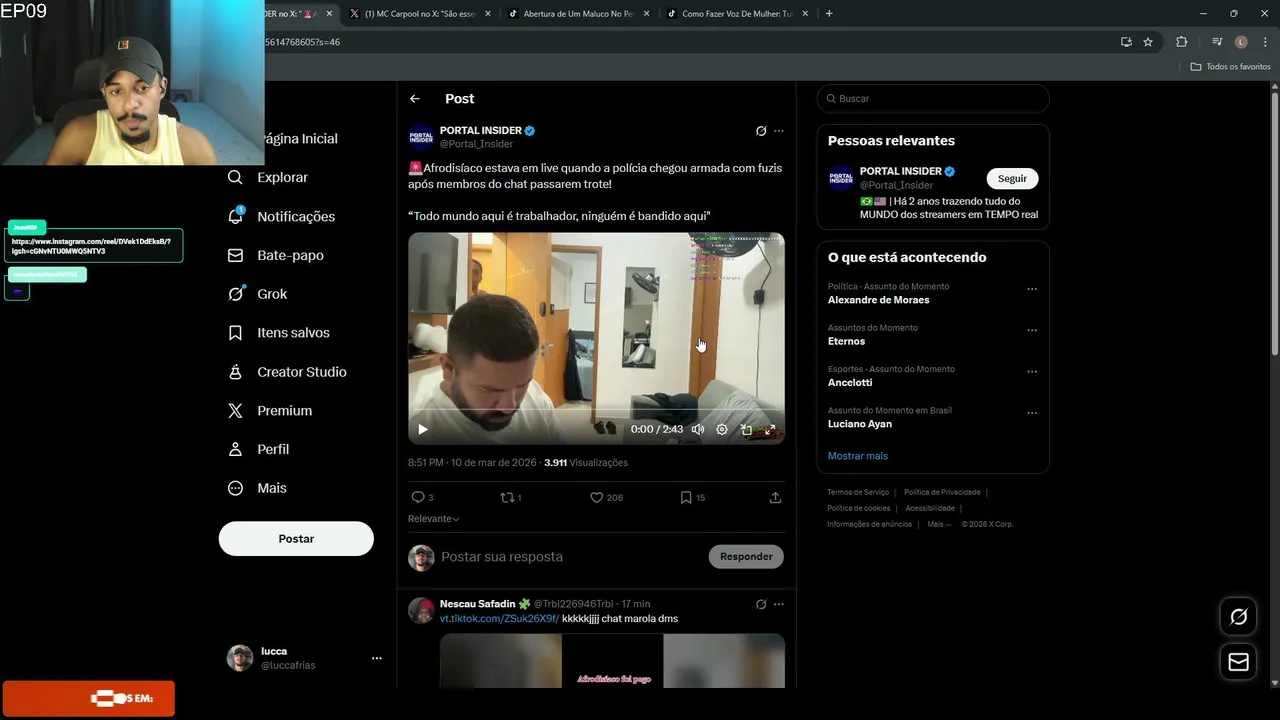Open Acessibilidade footer link
Screen dimensions: 1280x720
tap(930, 508)
